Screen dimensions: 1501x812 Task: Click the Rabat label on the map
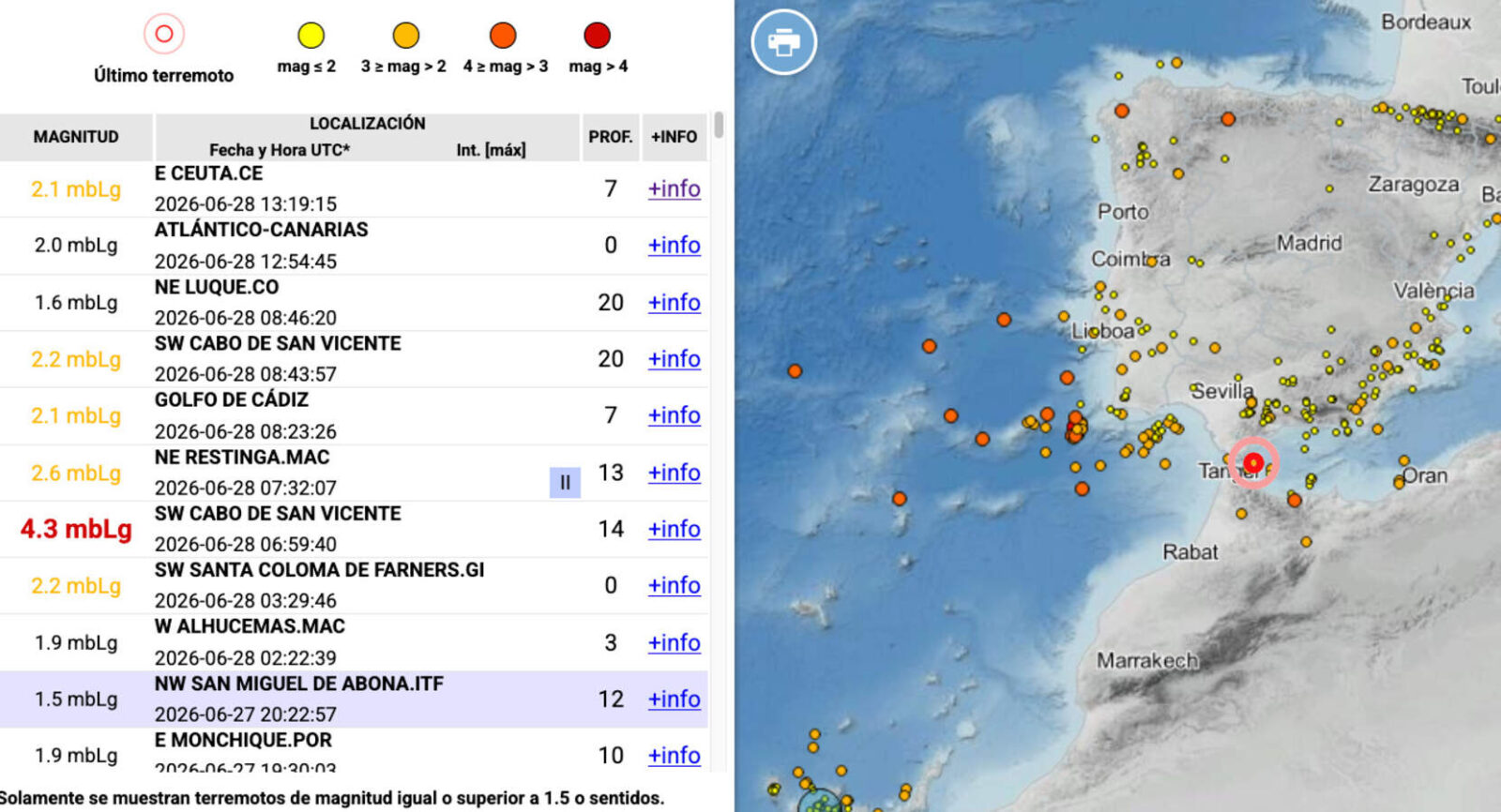(x=1190, y=552)
